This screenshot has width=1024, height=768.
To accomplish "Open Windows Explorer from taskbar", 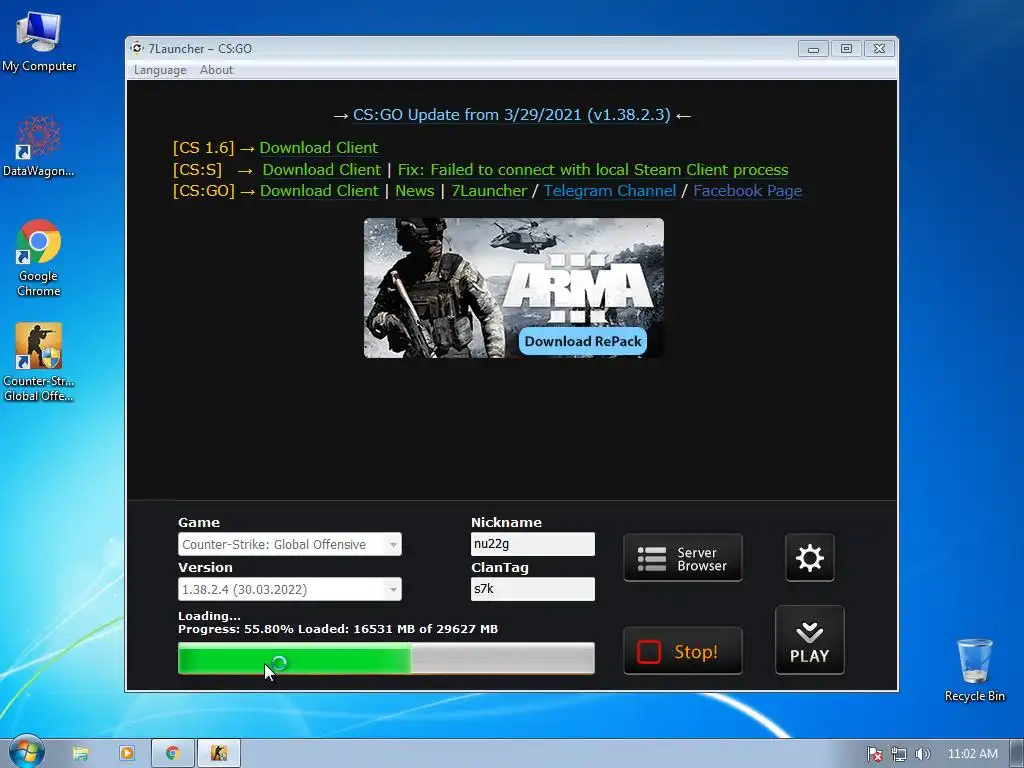I will (x=80, y=754).
